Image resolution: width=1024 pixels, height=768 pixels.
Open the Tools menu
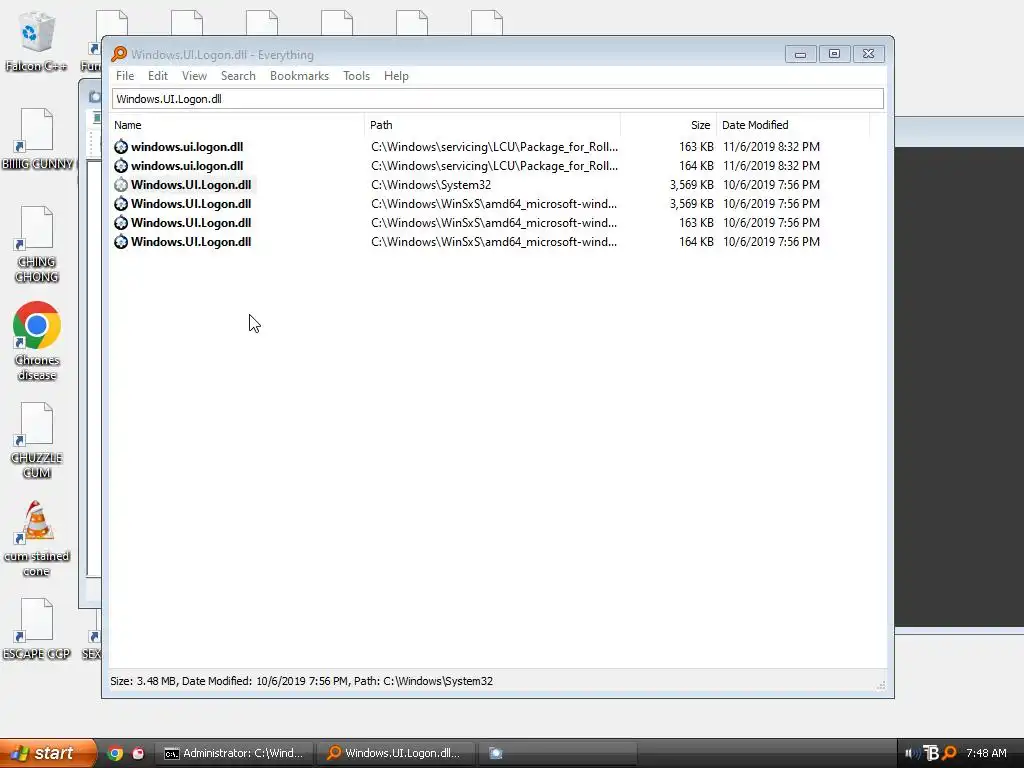point(356,76)
